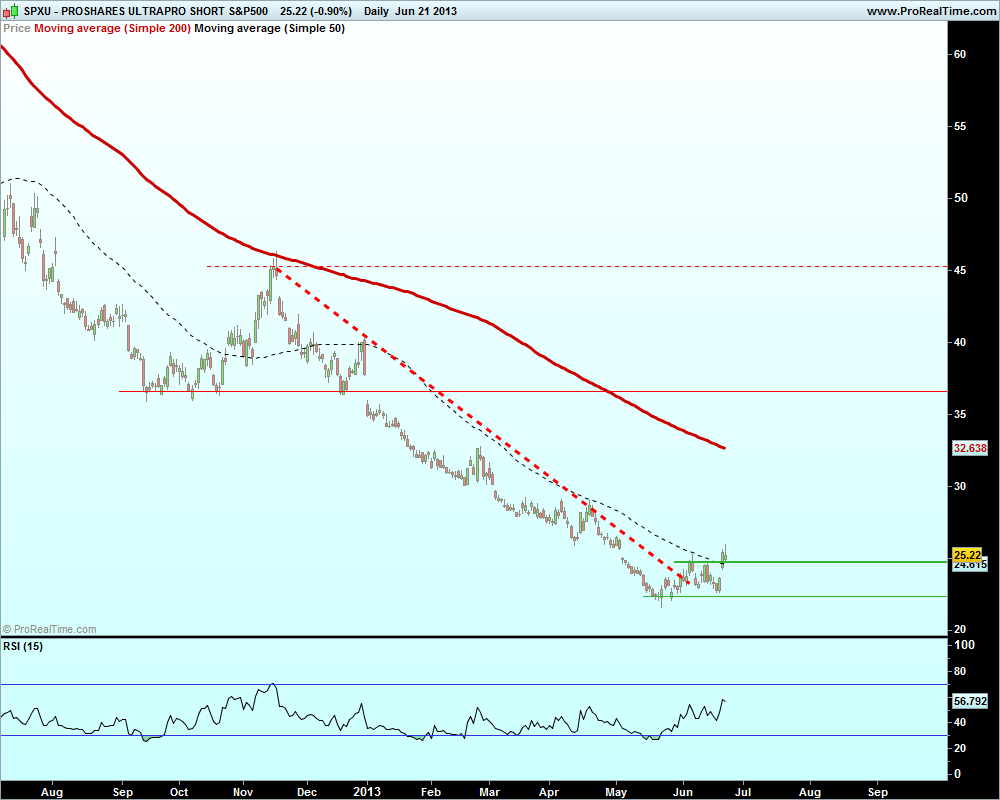Viewport: 1000px width, 800px height.
Task: Click the SPXU ProShares UltraPro Short title
Action: coord(145,11)
